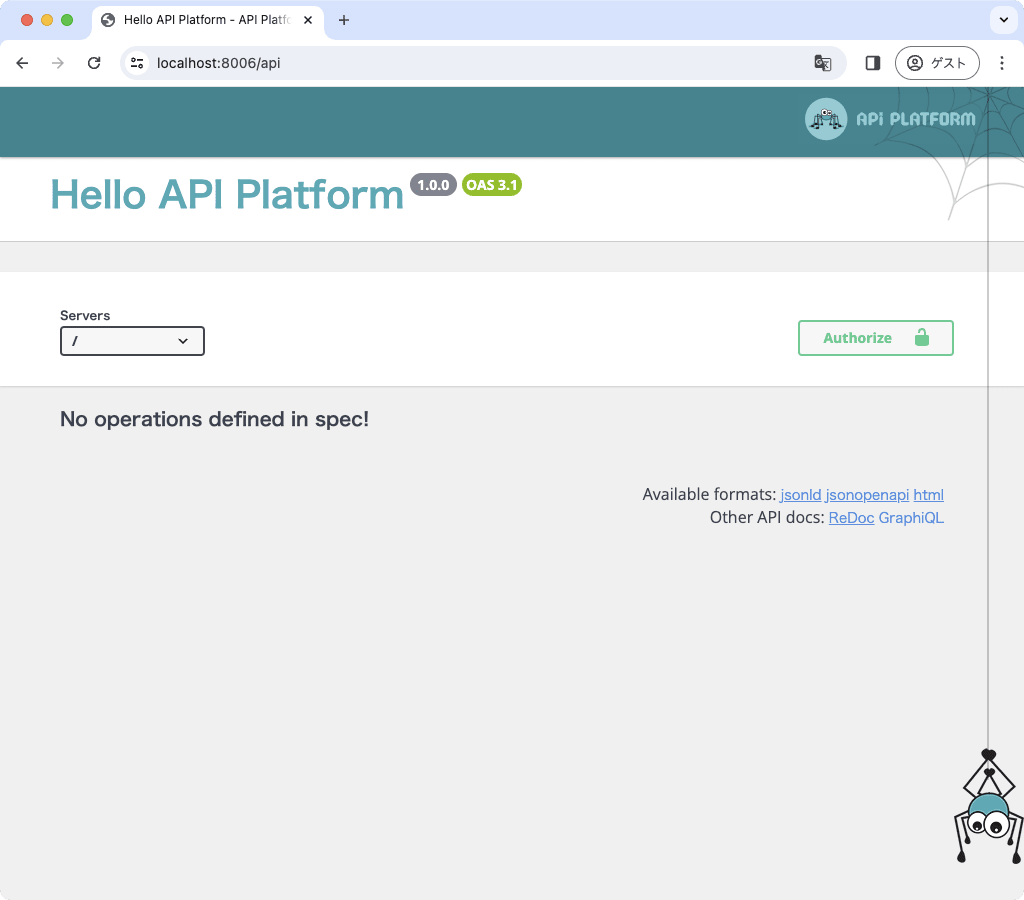Click the lock icon in Authorize
The width and height of the screenshot is (1024, 900).
(x=921, y=338)
